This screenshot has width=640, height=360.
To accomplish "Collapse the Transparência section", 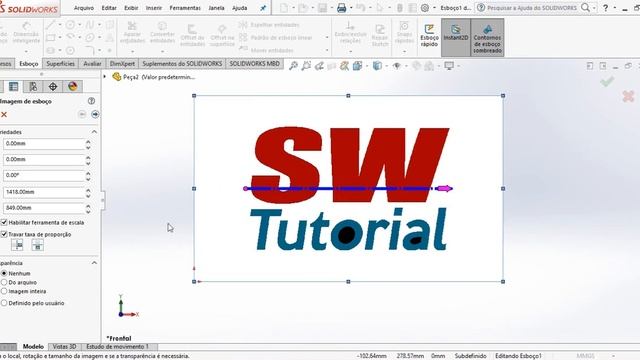I will [94, 263].
